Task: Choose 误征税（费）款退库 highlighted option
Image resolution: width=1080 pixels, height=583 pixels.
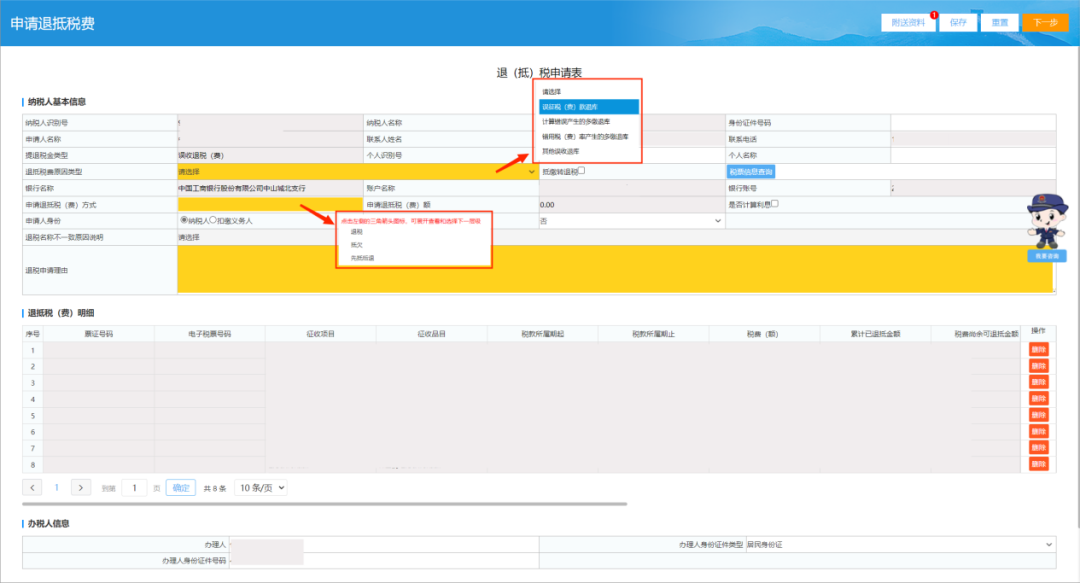Action: point(589,107)
